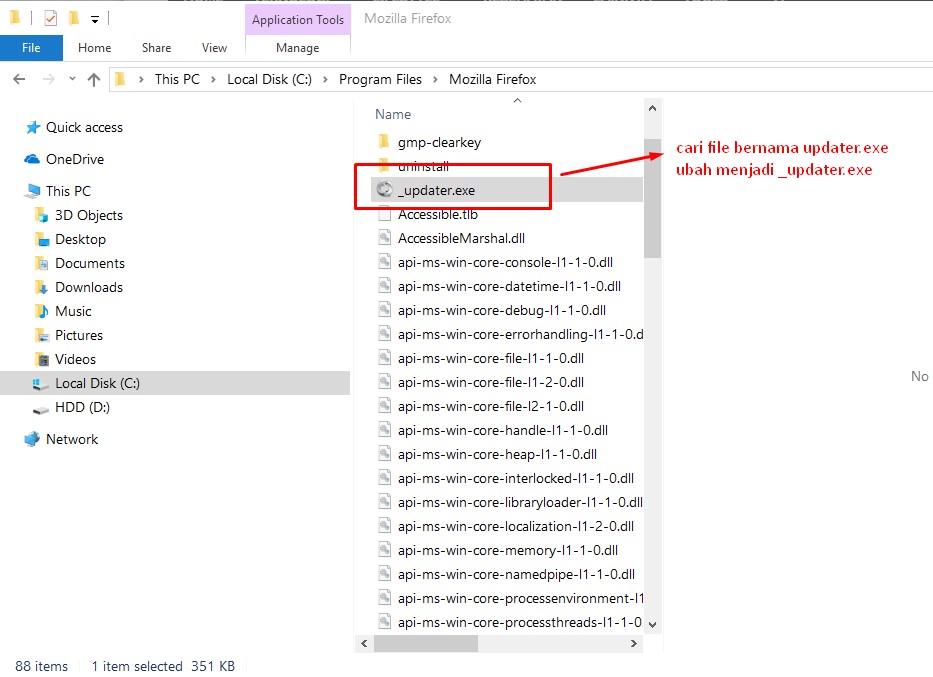Open the 3D Objects folder in the sidebar
The width and height of the screenshot is (933, 677).
[x=89, y=215]
